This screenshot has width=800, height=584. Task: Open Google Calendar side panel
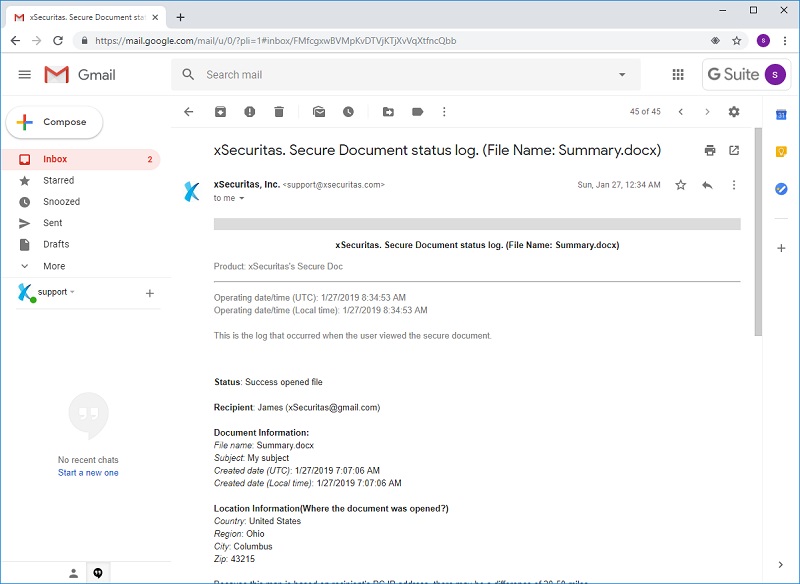coord(781,115)
